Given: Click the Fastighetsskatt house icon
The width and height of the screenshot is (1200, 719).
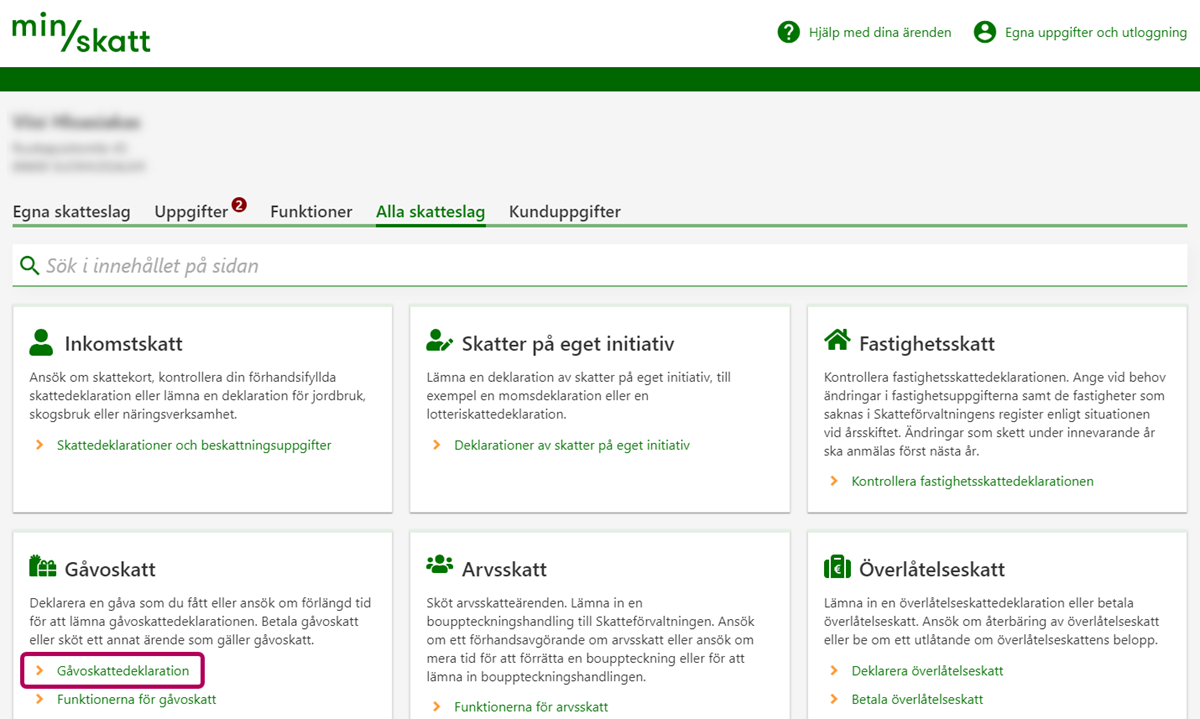Looking at the screenshot, I should [837, 342].
